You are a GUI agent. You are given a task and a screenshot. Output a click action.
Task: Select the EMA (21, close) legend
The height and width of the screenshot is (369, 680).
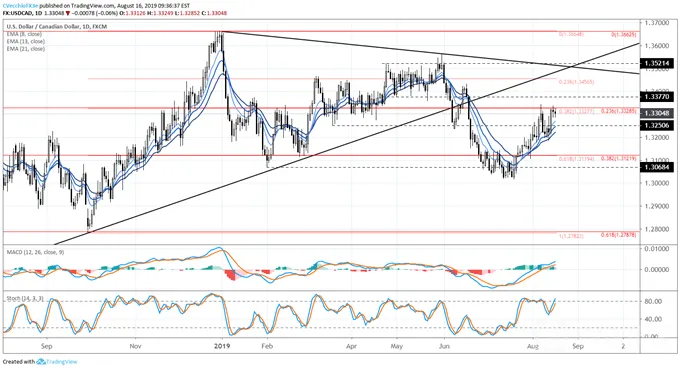[25, 49]
